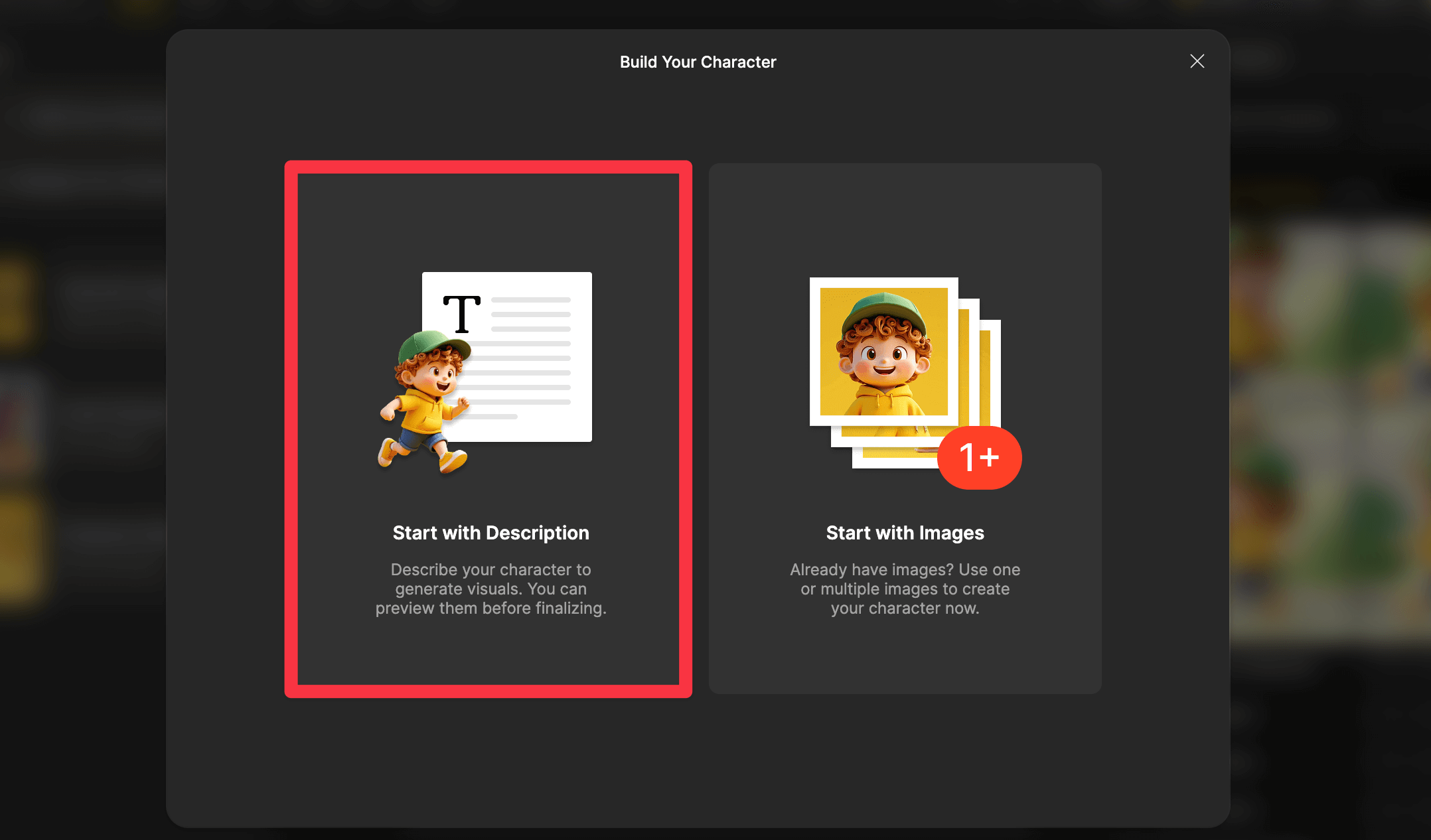Click the 'Start with Images' heading

pyautogui.click(x=905, y=533)
